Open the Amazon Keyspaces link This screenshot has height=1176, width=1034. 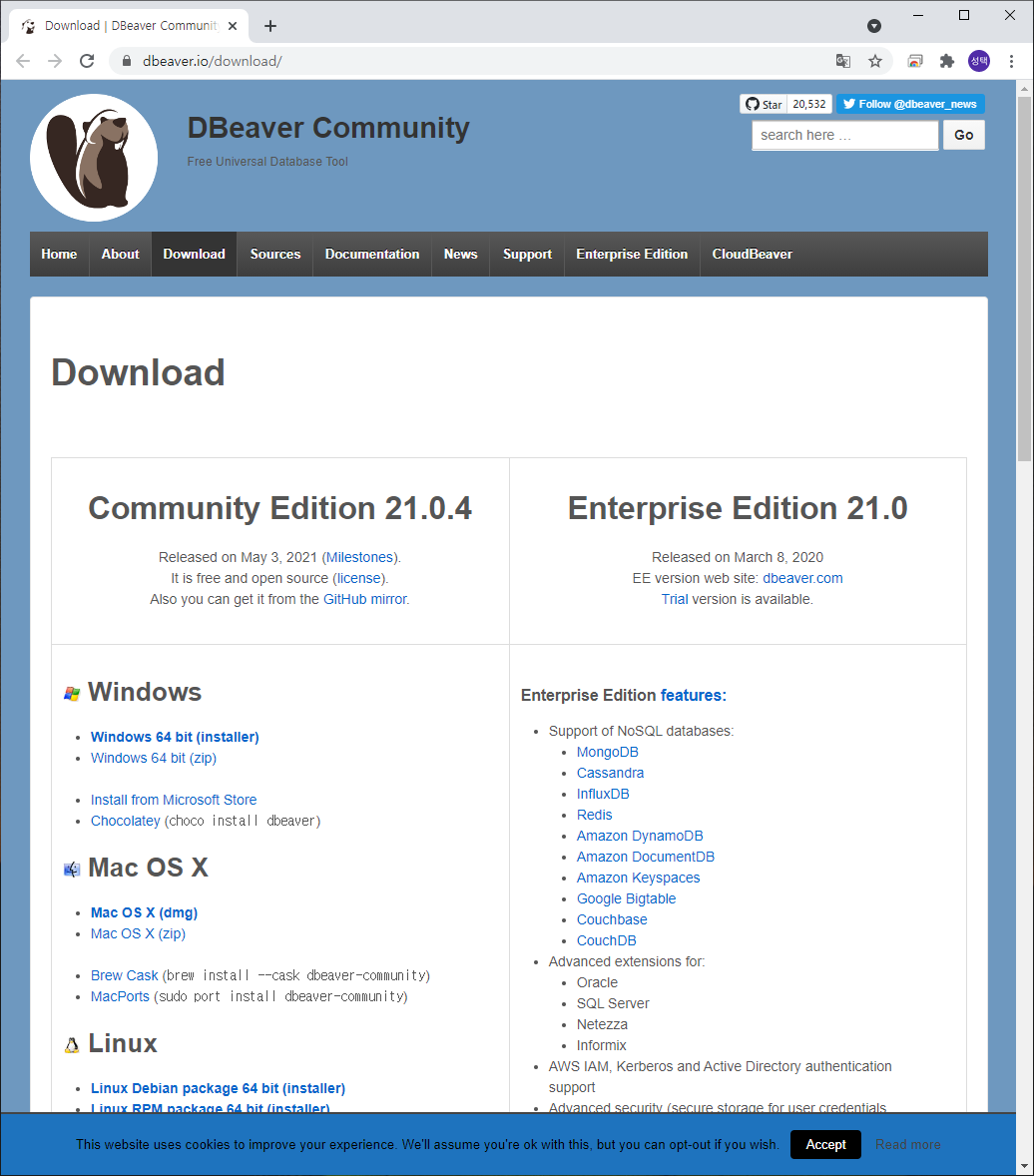coord(638,879)
